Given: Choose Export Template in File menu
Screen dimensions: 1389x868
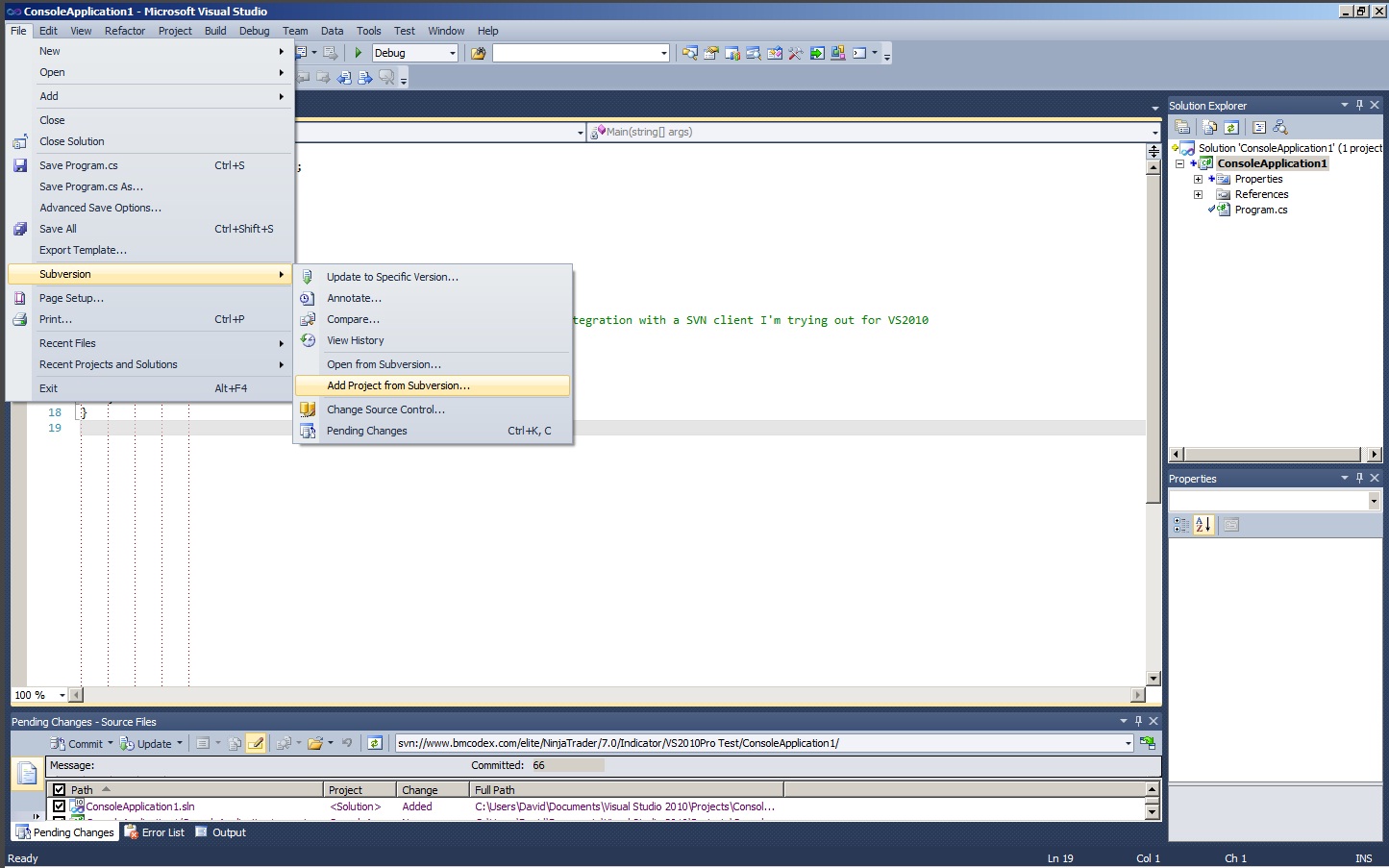Looking at the screenshot, I should coord(150,250).
